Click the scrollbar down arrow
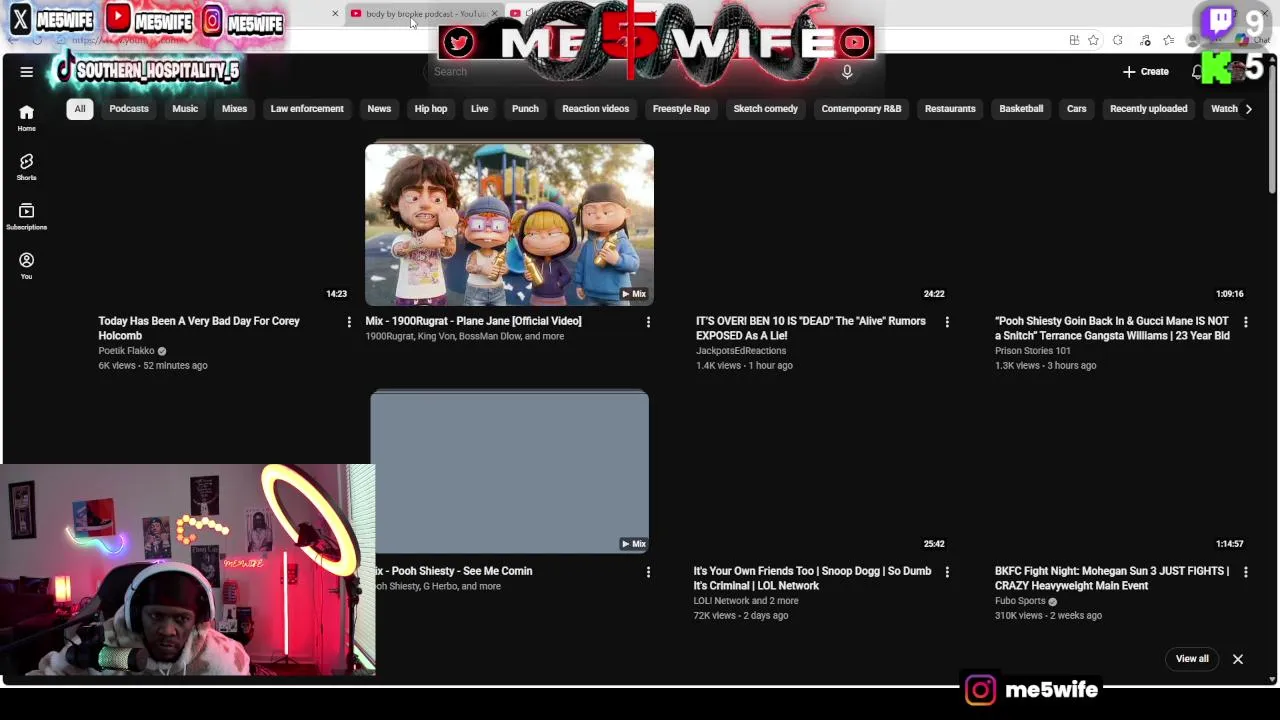Viewport: 1280px width, 720px height. coord(1272,679)
